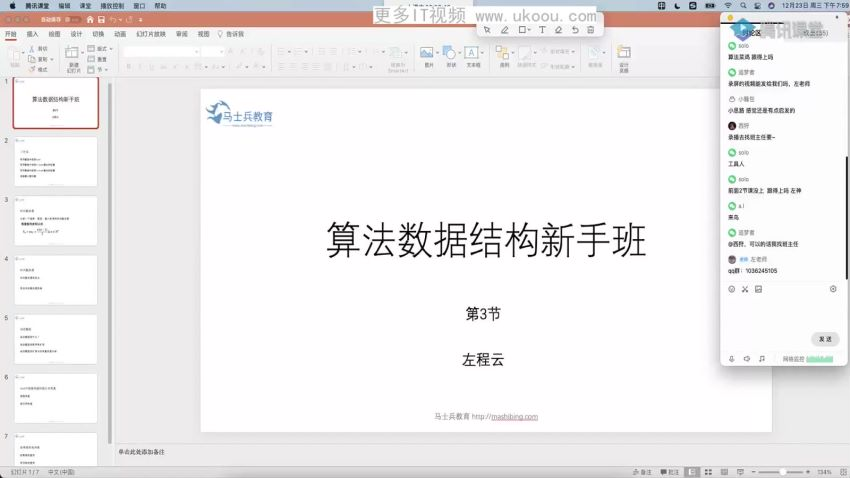Open the 版式 layout dropdown

[100, 49]
